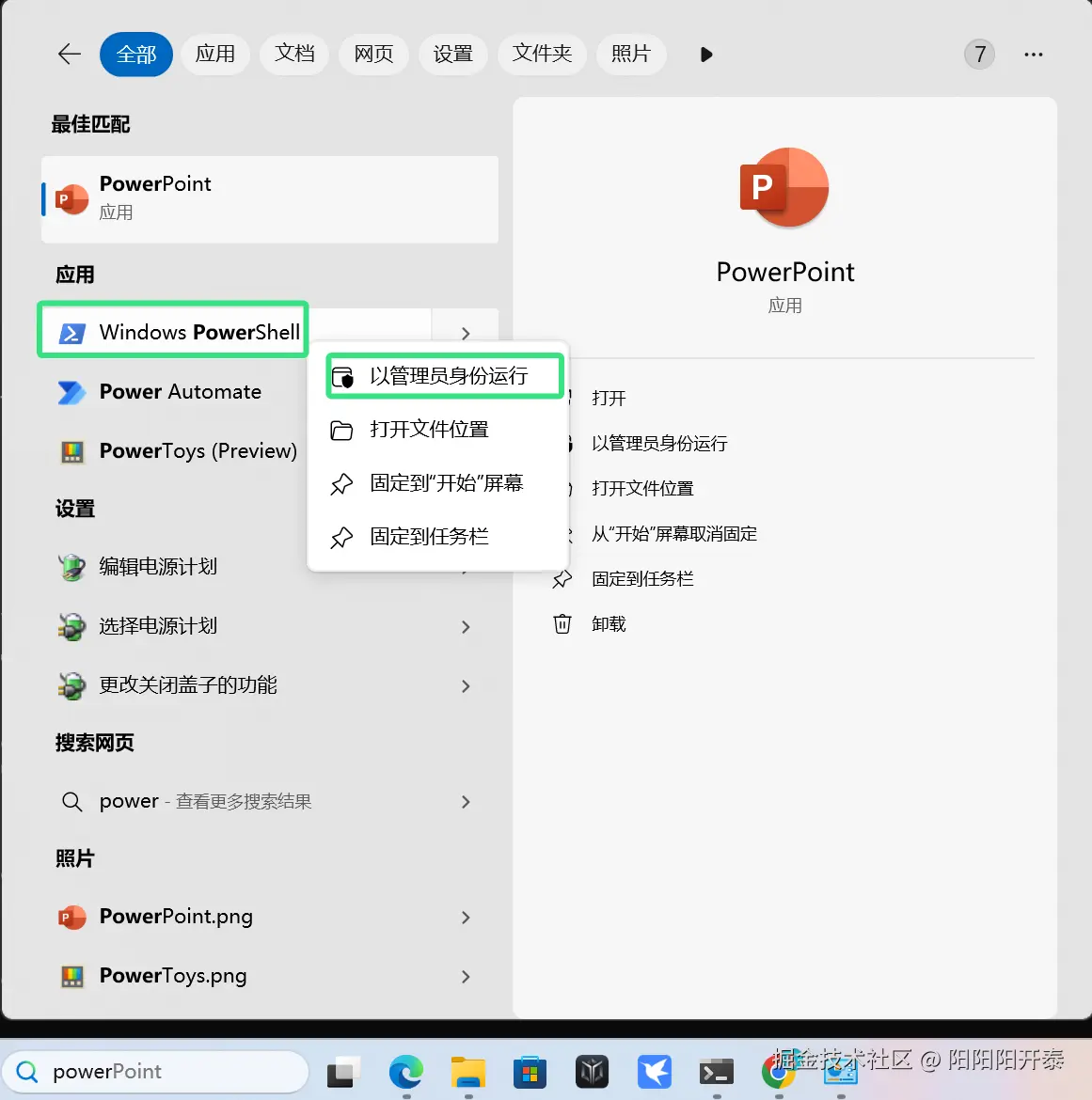The width and height of the screenshot is (1092, 1100).
Task: Open Terminal from taskbar
Action: point(717,1072)
